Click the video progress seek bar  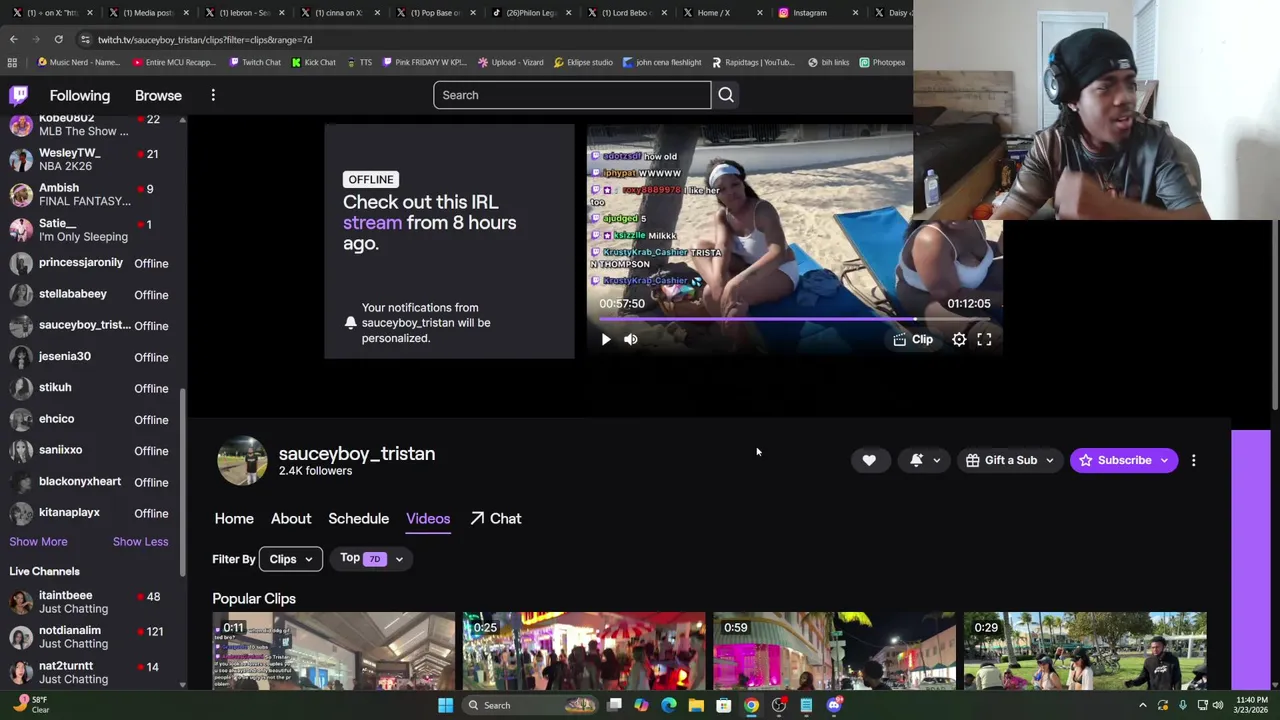(795, 319)
